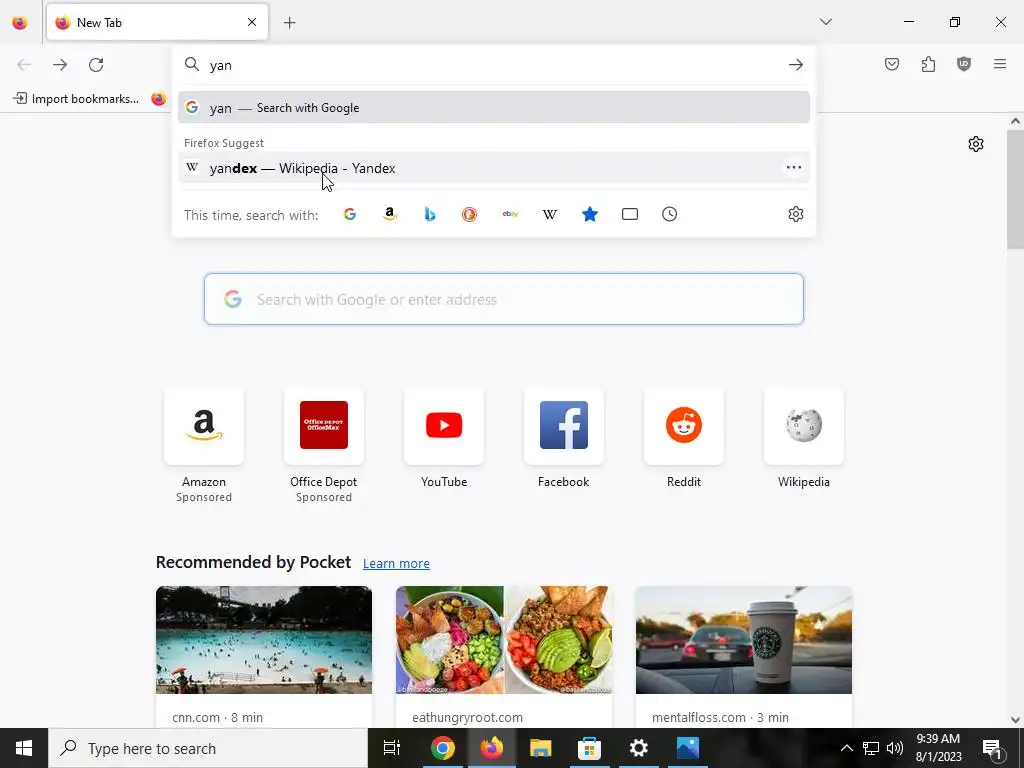Viewport: 1024px width, 768px height.
Task: Open Task View on the taskbar
Action: (392, 748)
